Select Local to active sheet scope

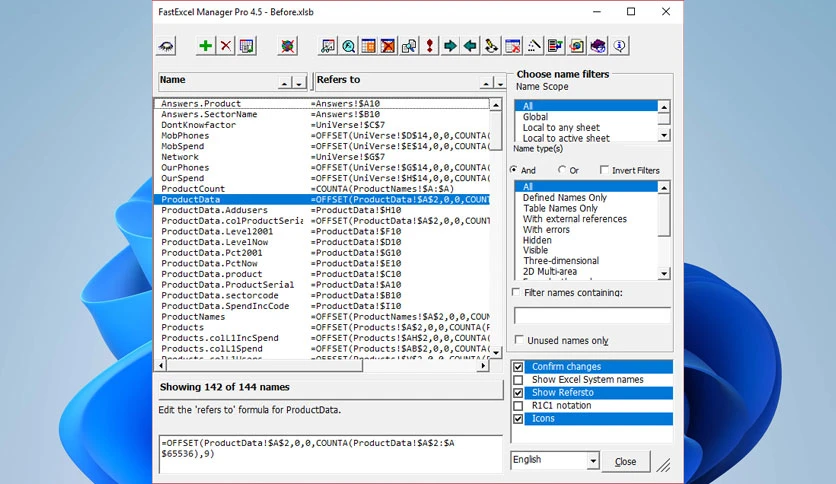(566, 138)
